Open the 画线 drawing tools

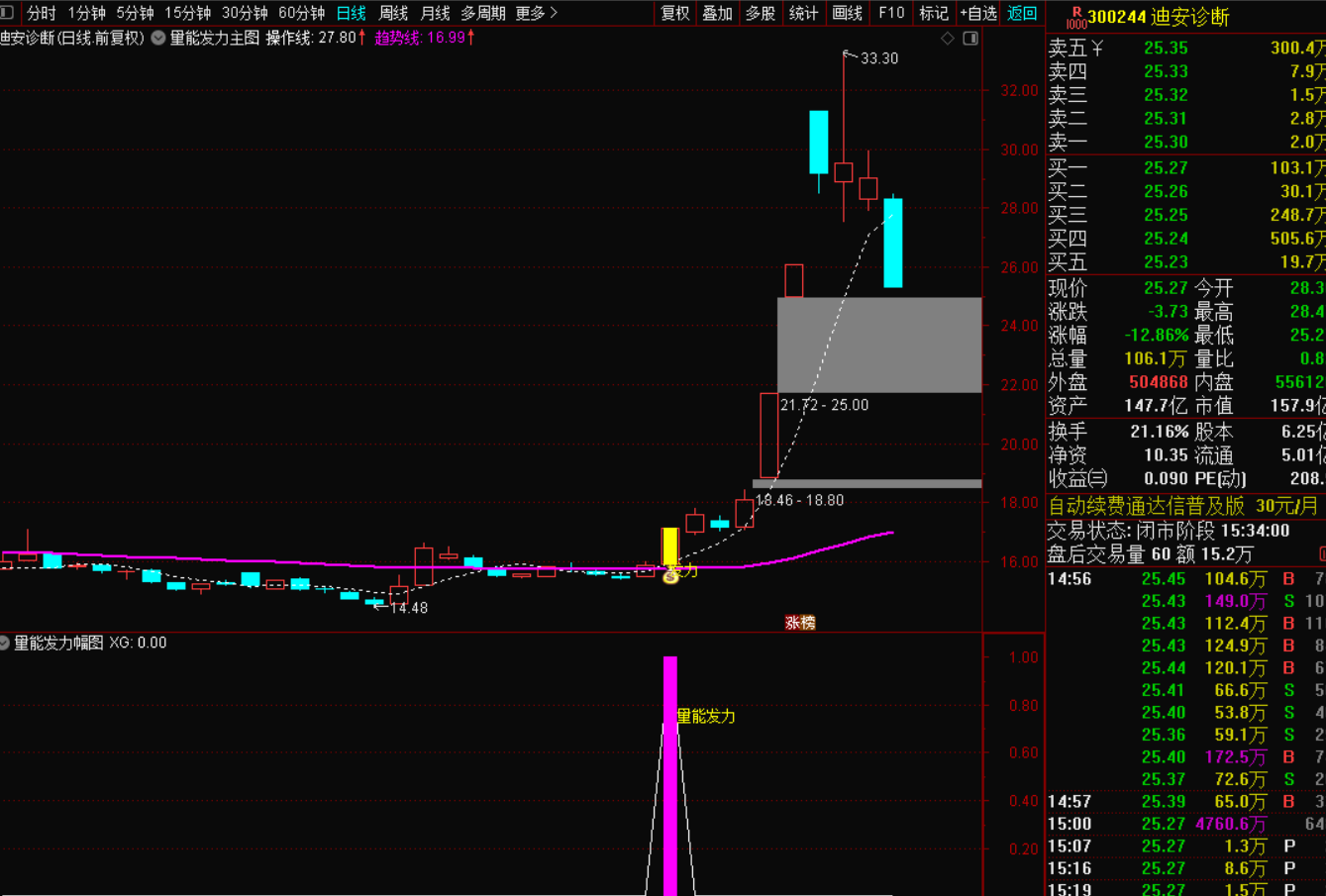tap(848, 13)
